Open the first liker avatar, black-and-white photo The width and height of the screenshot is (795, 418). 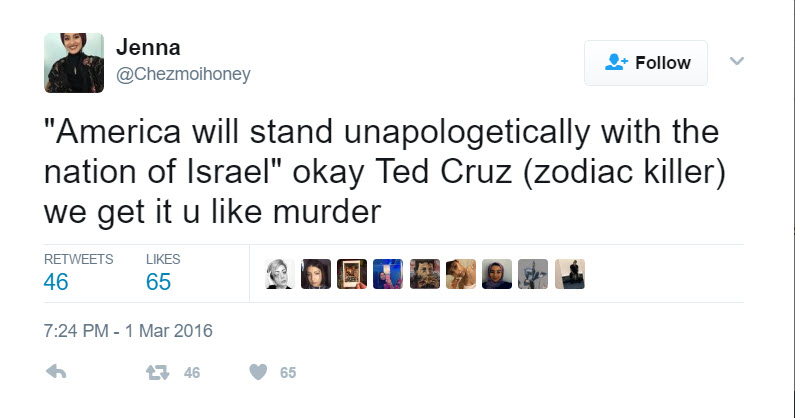279,274
